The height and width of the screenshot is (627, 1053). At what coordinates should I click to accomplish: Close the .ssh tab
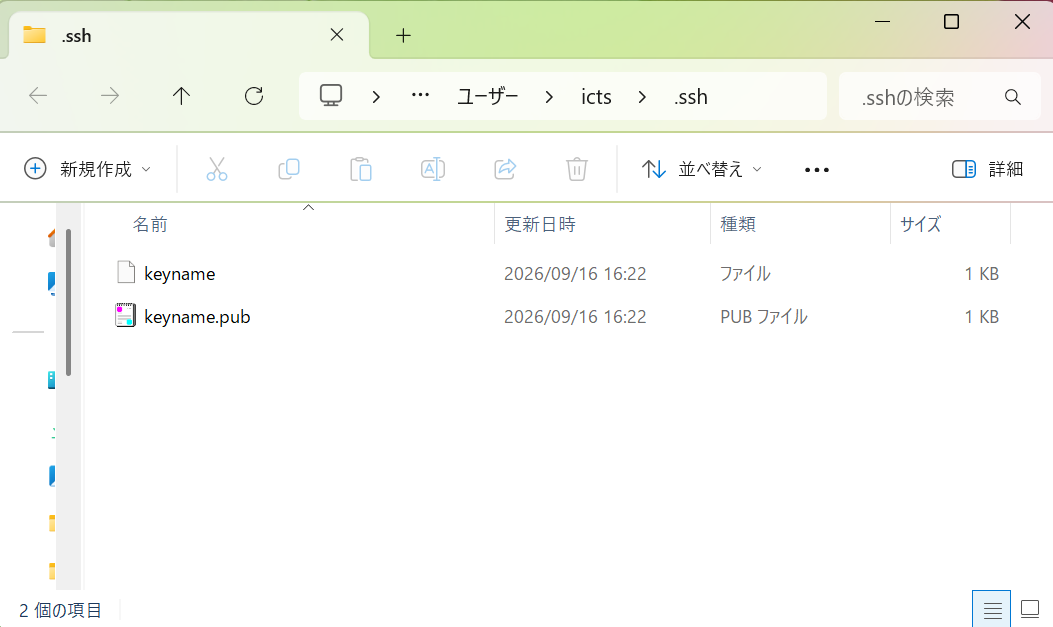[337, 35]
